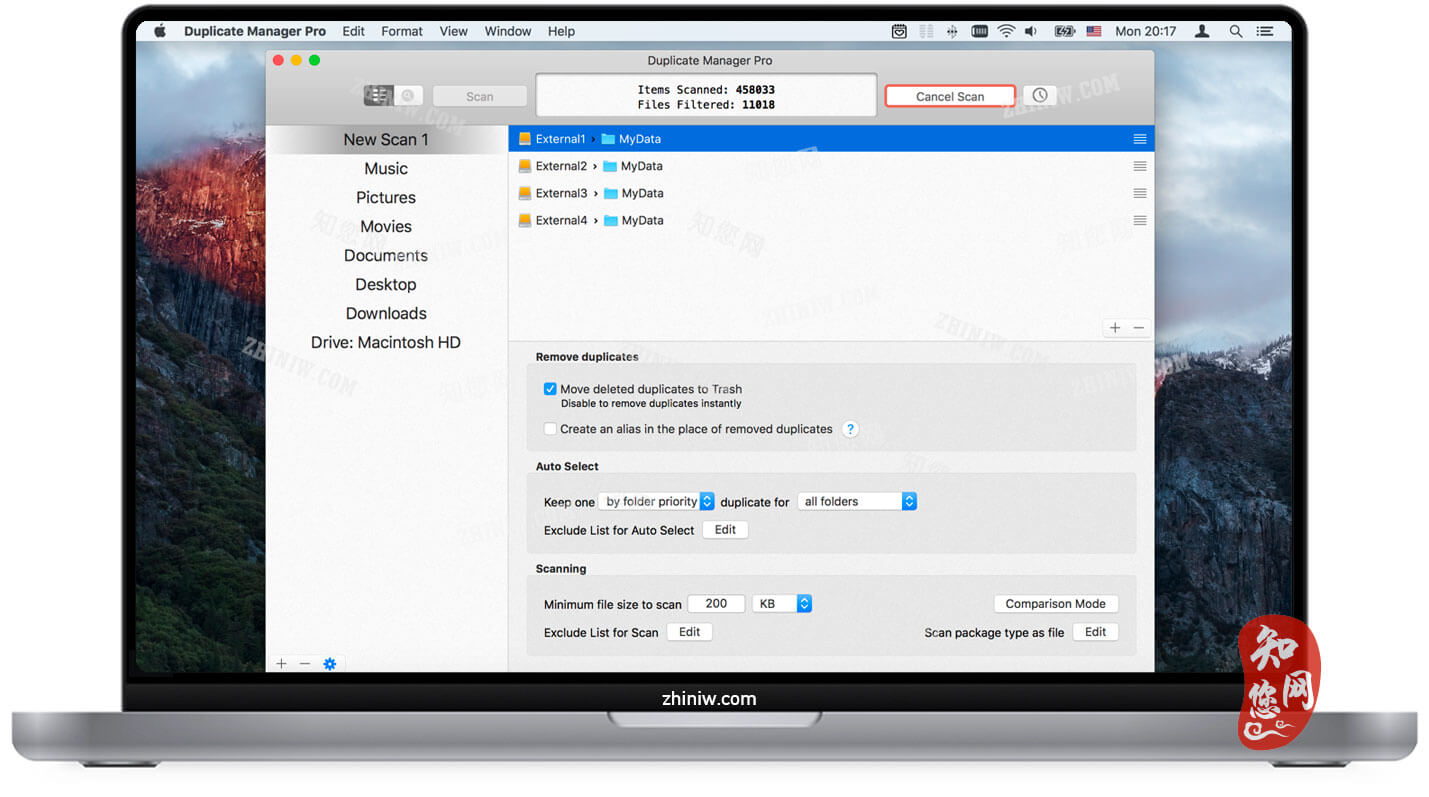The image size is (1429, 797).
Task: Switch to the results magnifier view toggle
Action: coord(408,96)
